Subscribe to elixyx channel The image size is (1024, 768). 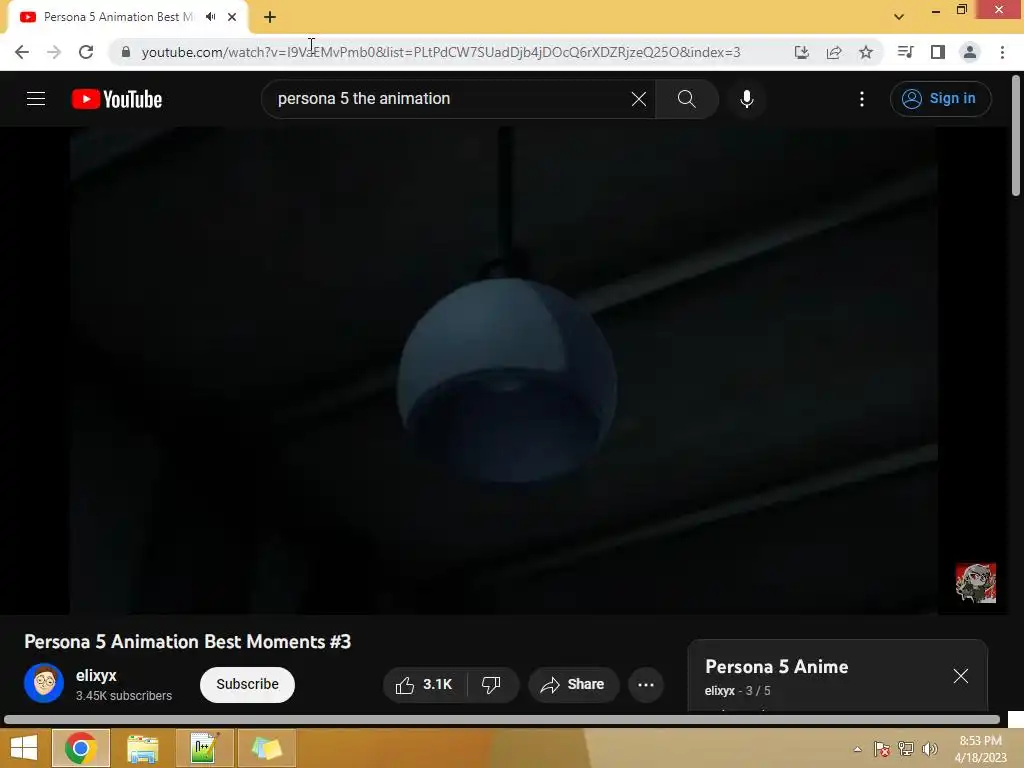248,684
